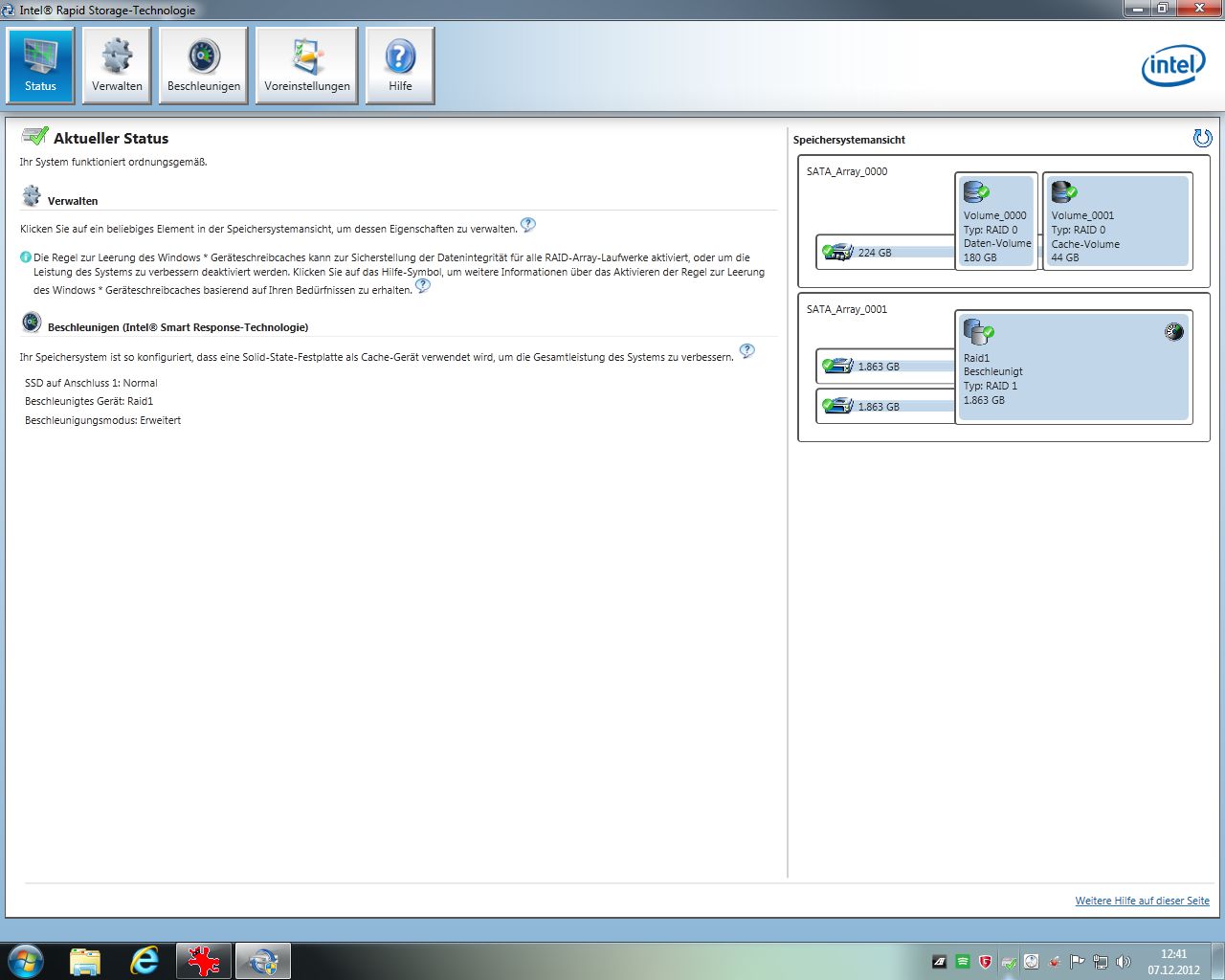Viewport: 1225px width, 980px height.
Task: Click the SATA_Array_0000 label
Action: point(847,172)
